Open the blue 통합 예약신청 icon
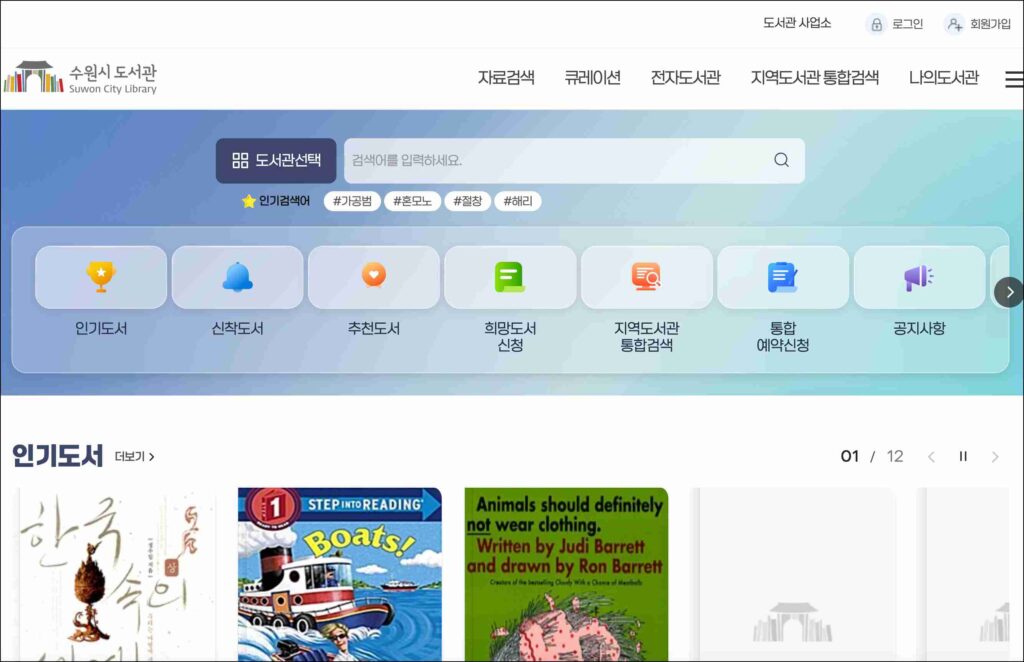1024x662 pixels. (782, 277)
